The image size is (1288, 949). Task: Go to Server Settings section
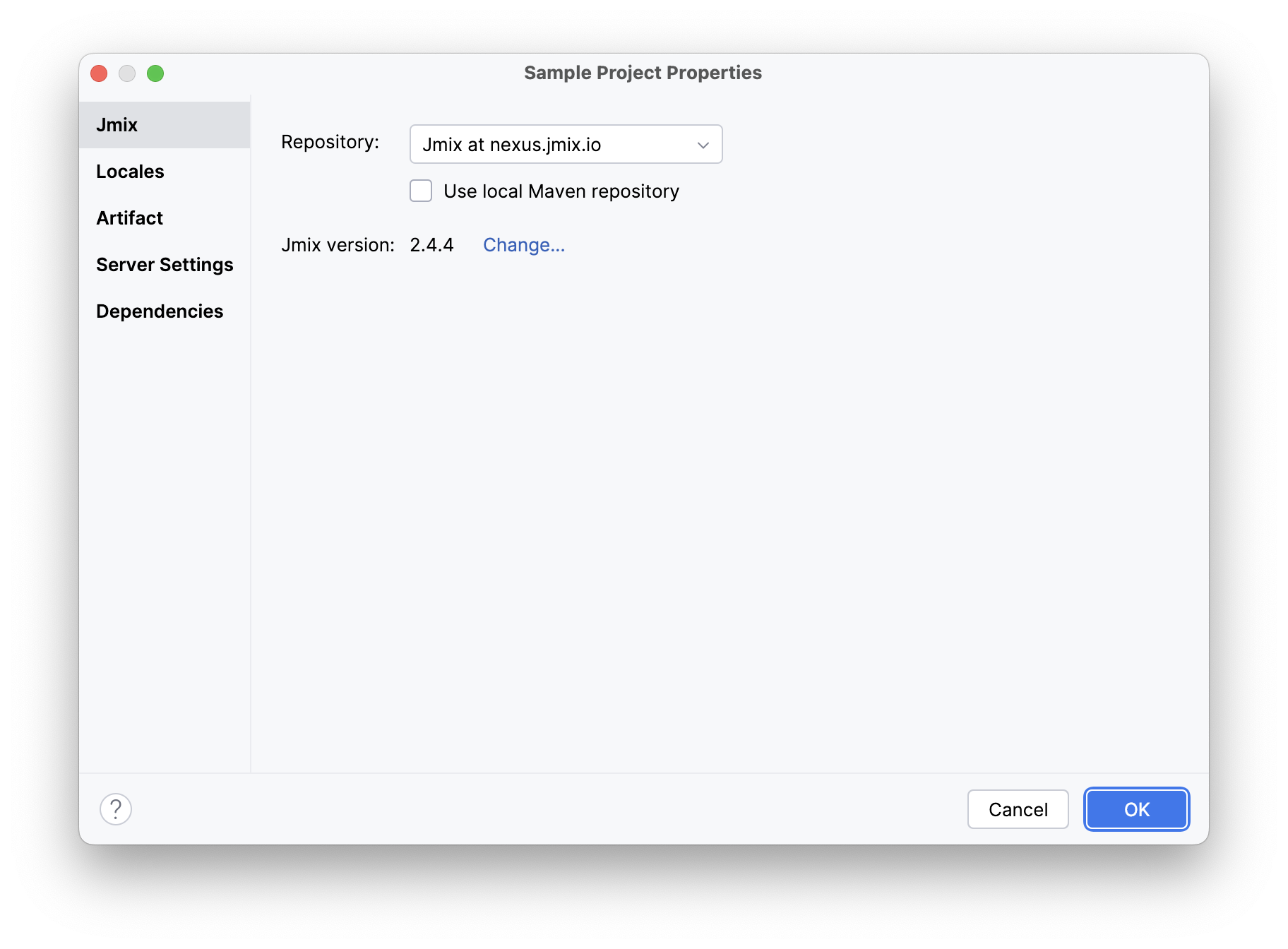[x=165, y=265]
